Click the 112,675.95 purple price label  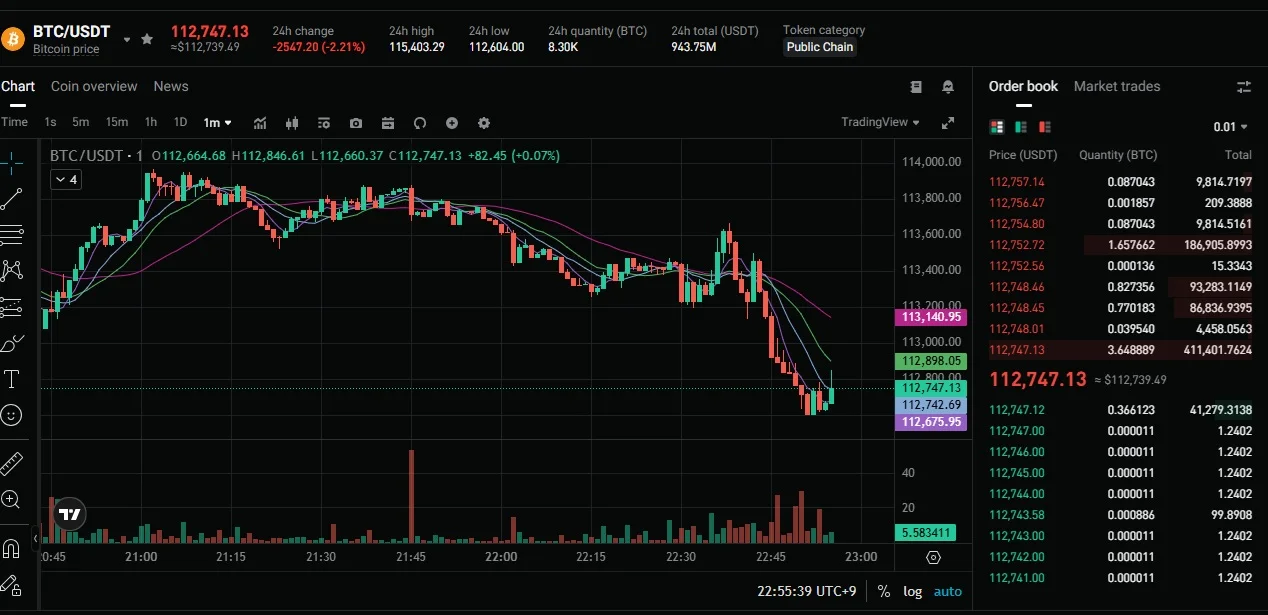point(932,422)
